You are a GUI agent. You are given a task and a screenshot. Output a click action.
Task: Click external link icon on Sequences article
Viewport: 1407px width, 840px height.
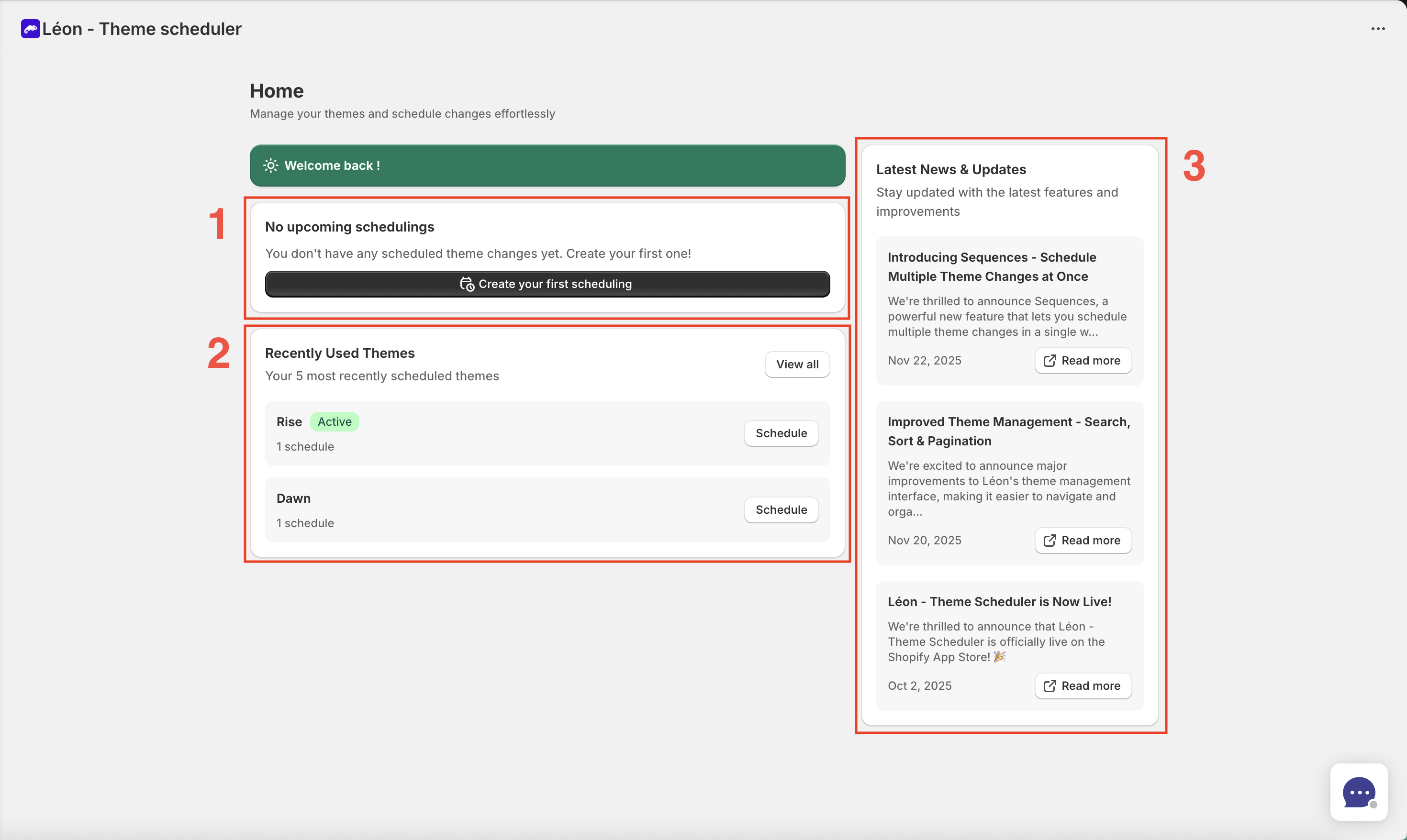pyautogui.click(x=1049, y=361)
